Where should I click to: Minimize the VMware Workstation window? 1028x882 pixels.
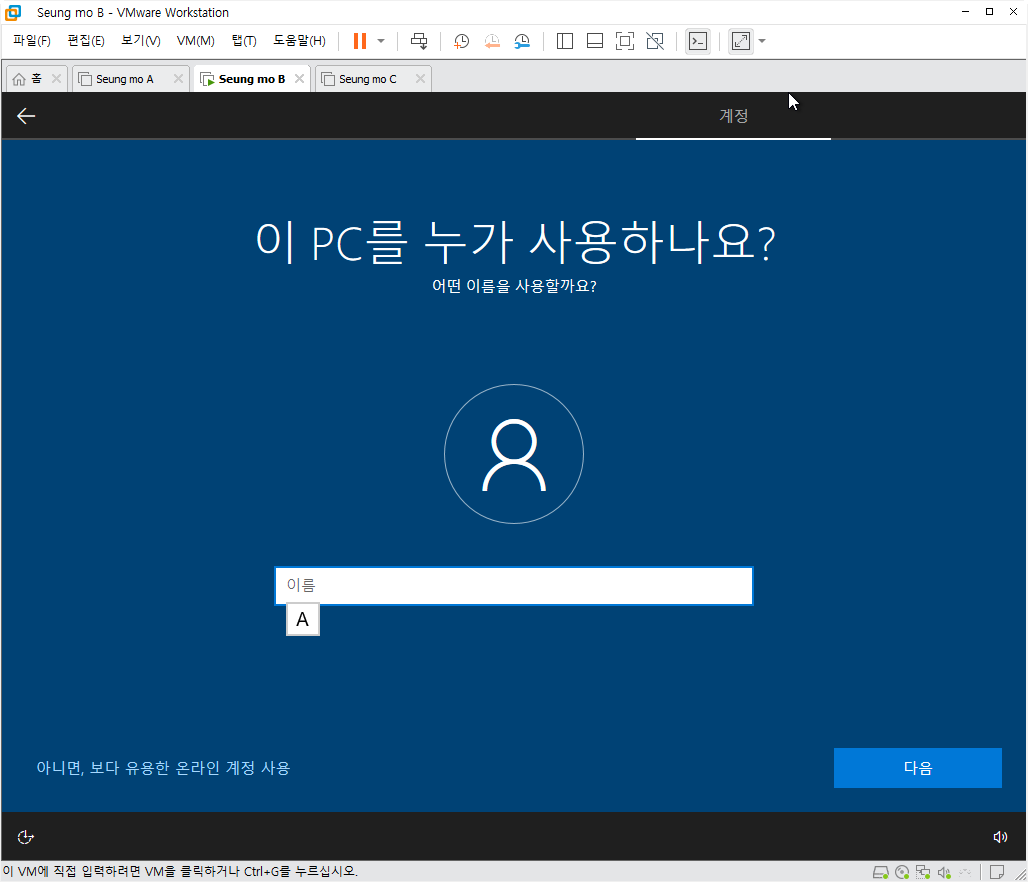pyautogui.click(x=966, y=12)
